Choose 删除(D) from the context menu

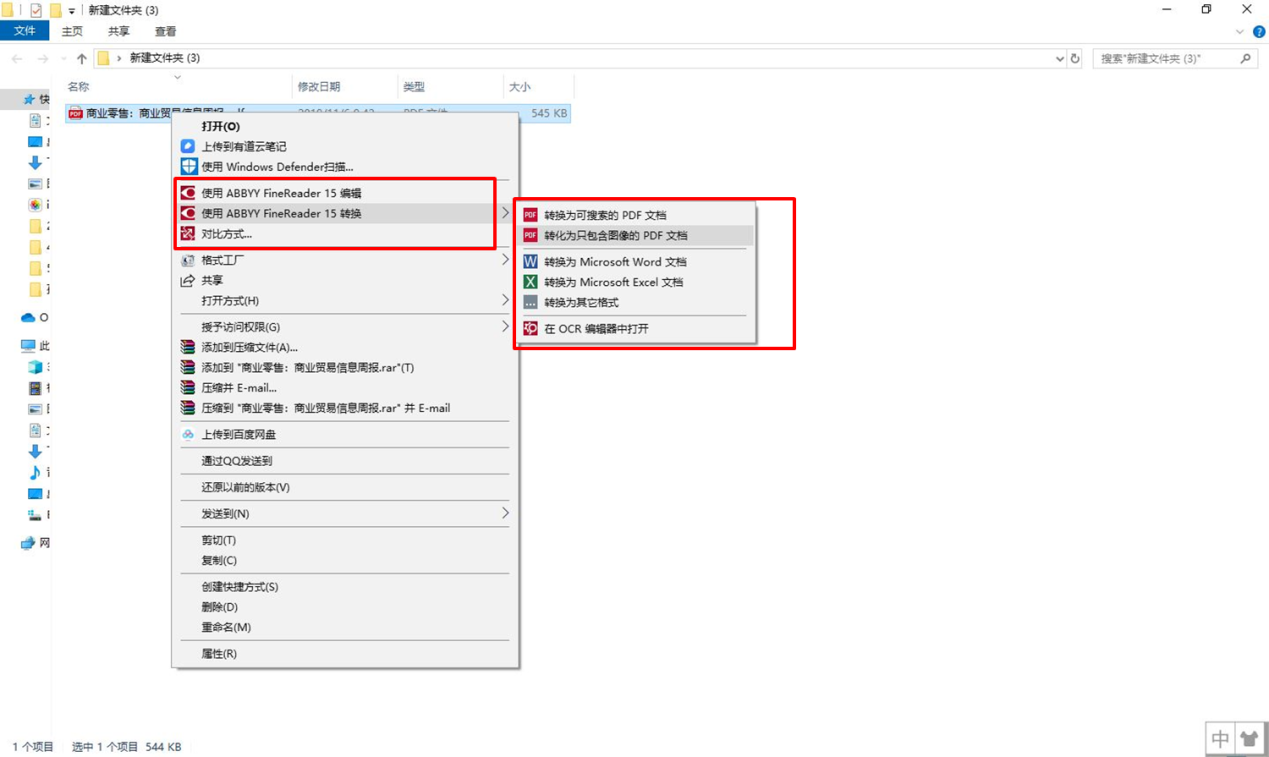tap(345, 607)
